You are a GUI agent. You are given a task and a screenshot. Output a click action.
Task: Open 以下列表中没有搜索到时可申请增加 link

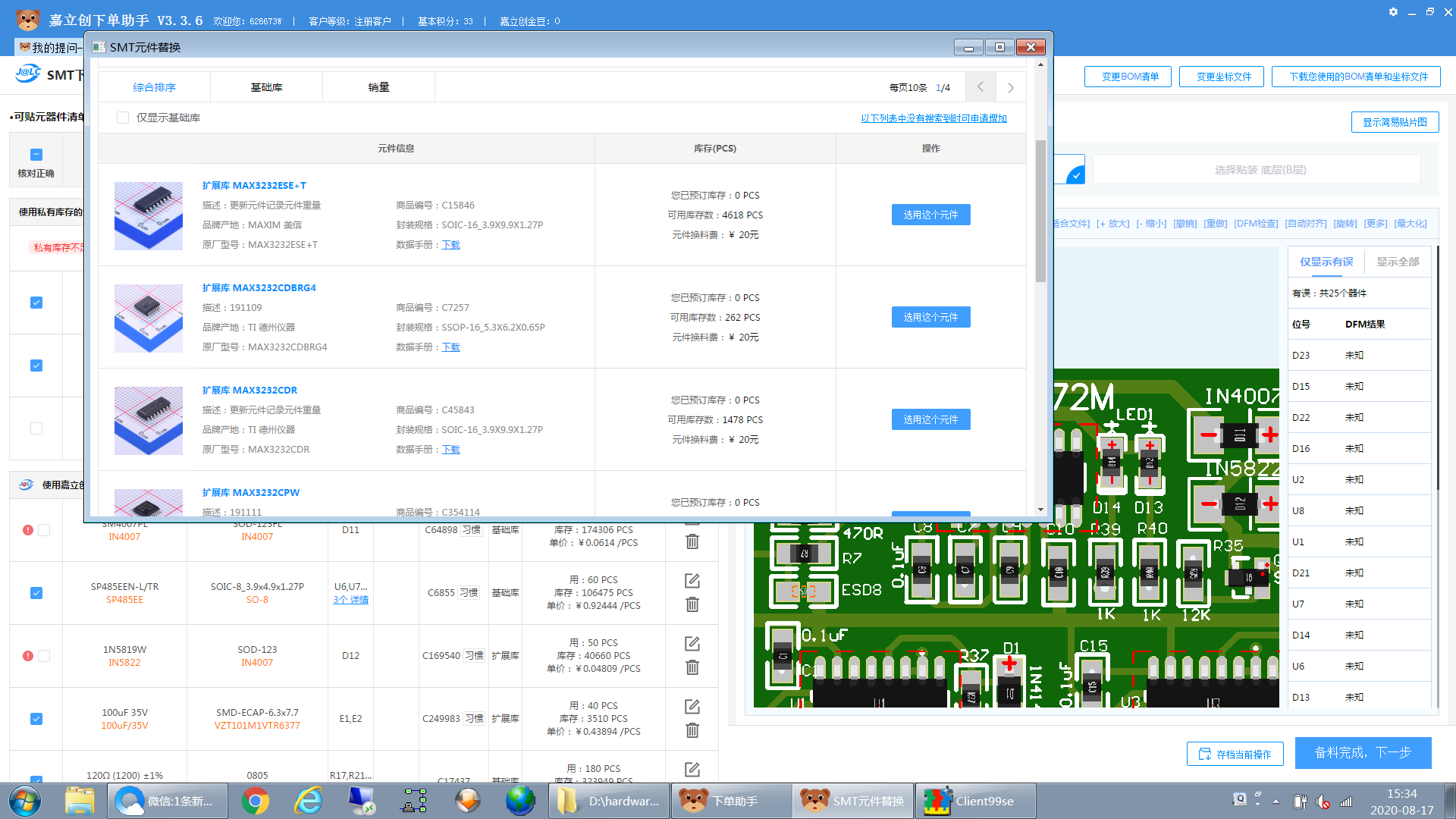pos(934,118)
